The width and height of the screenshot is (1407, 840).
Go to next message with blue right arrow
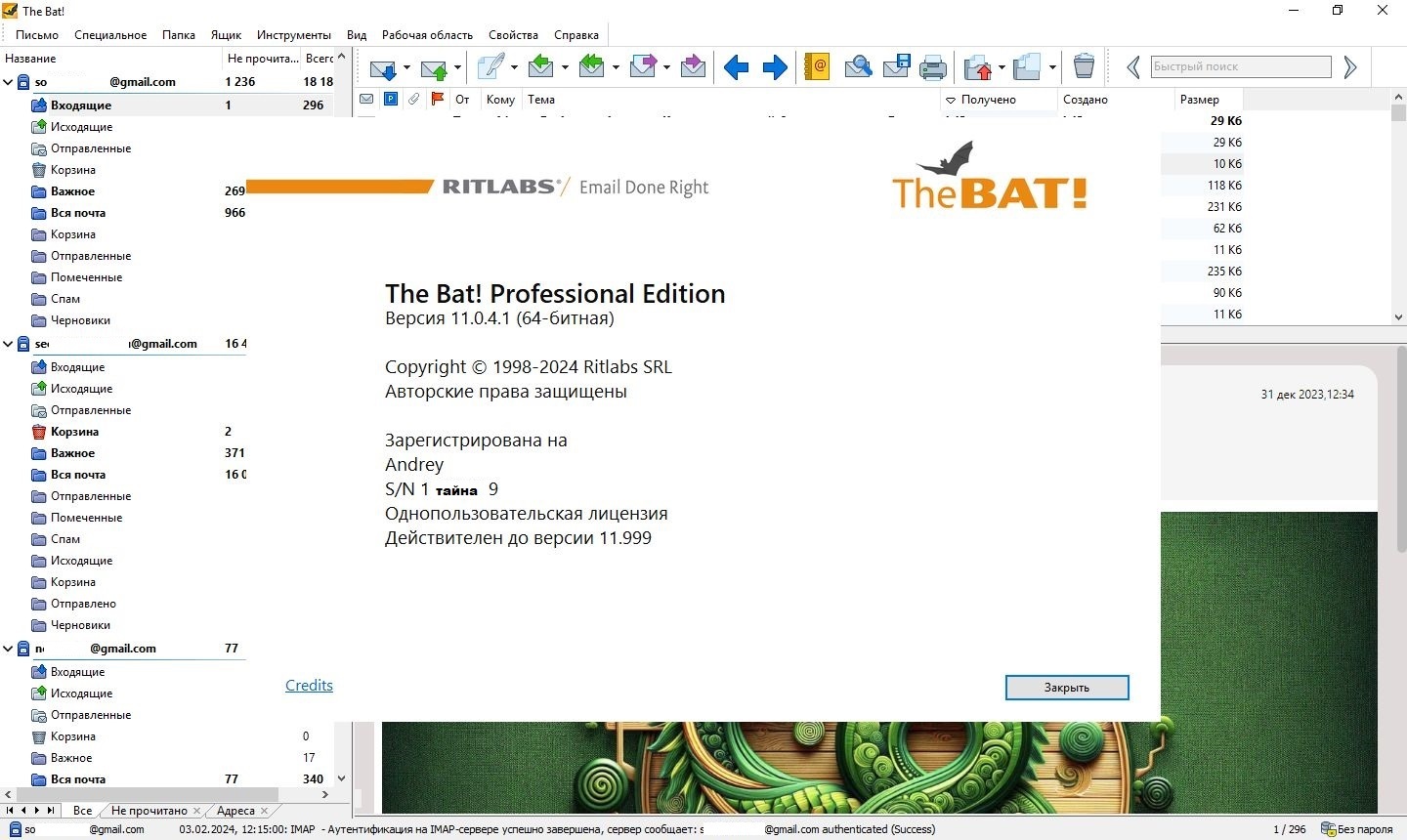pos(775,67)
